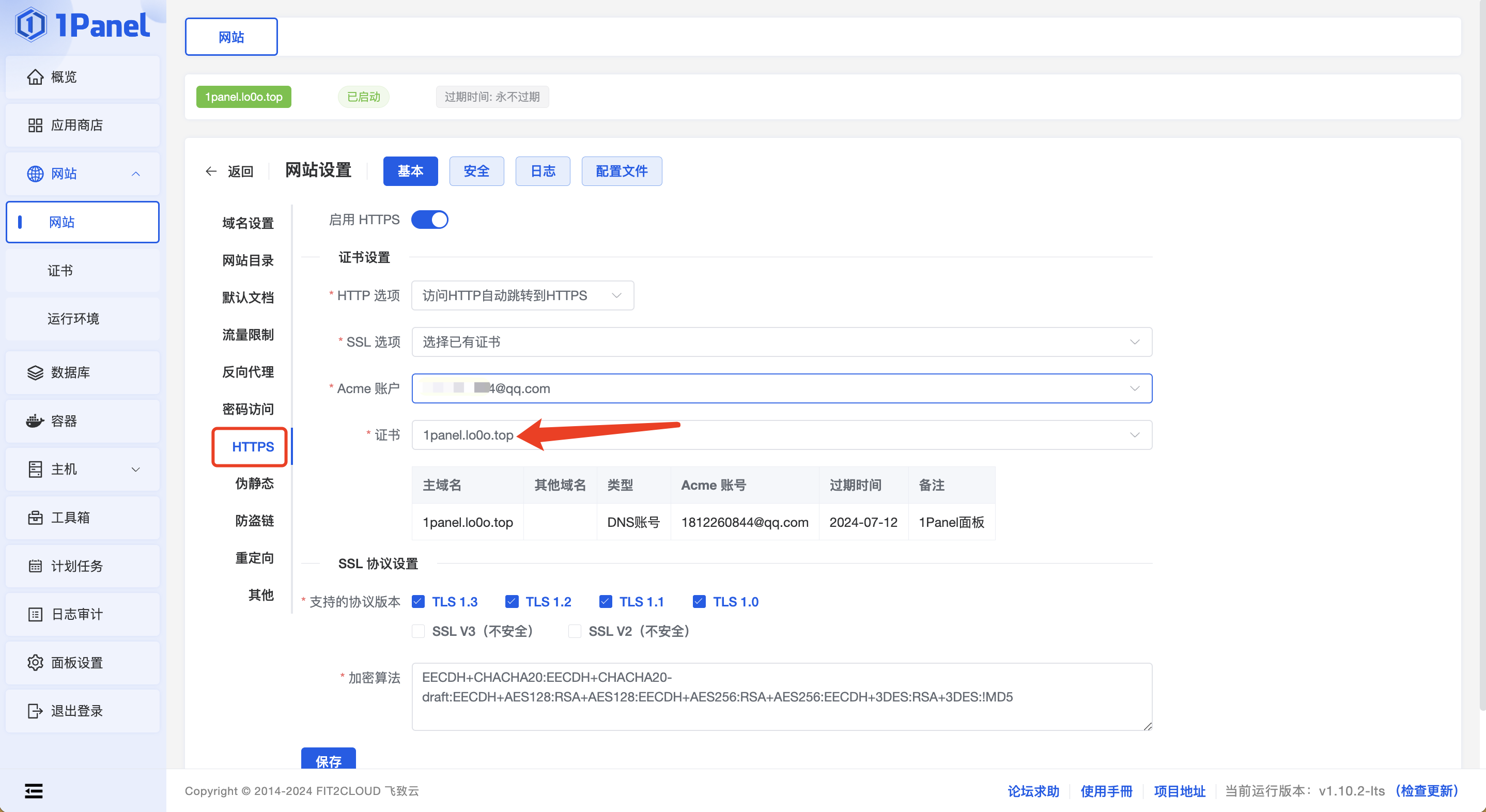
Task: Select 防盗链 in settings menu
Action: [254, 521]
